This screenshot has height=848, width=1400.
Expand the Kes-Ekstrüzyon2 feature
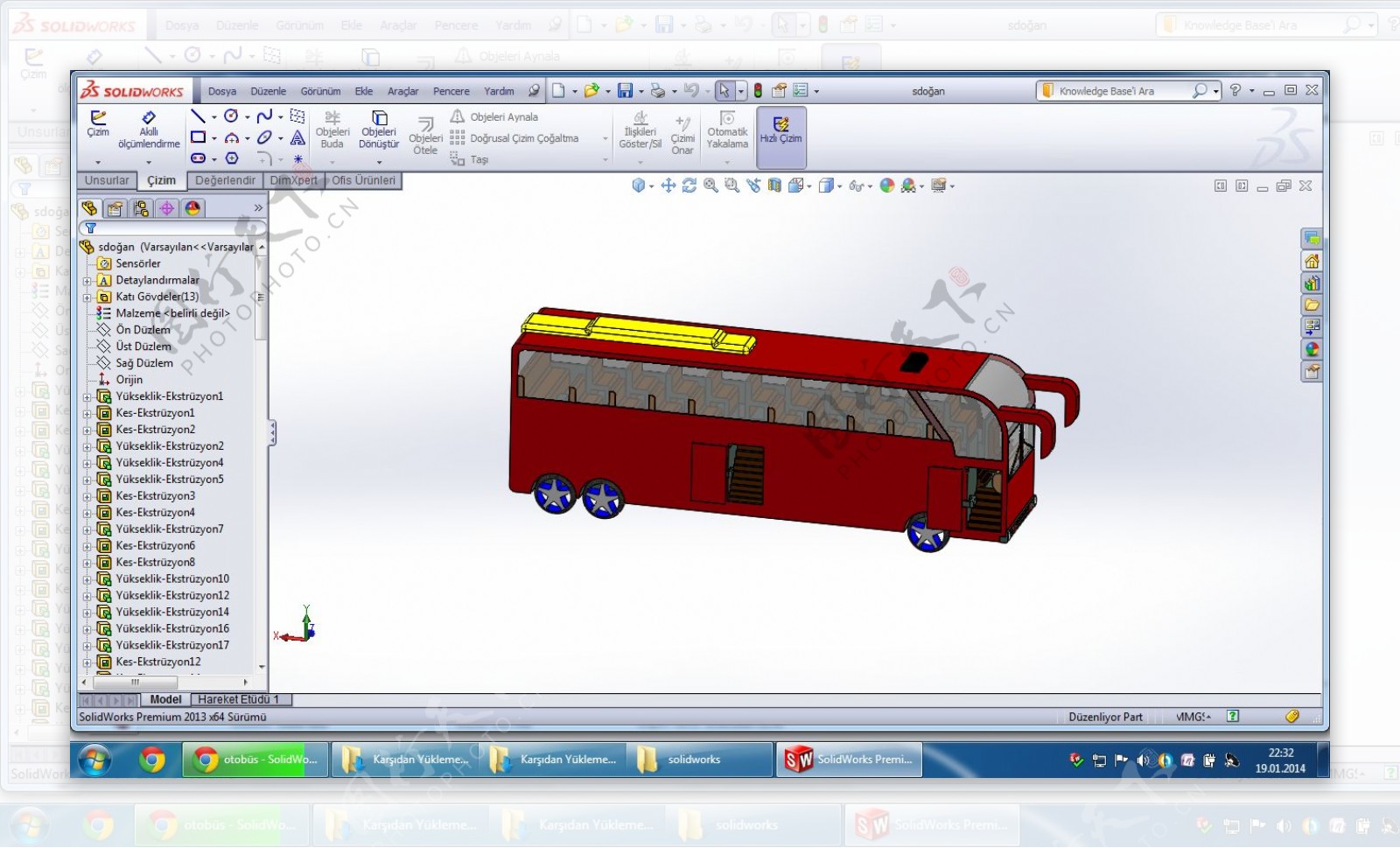pos(87,431)
